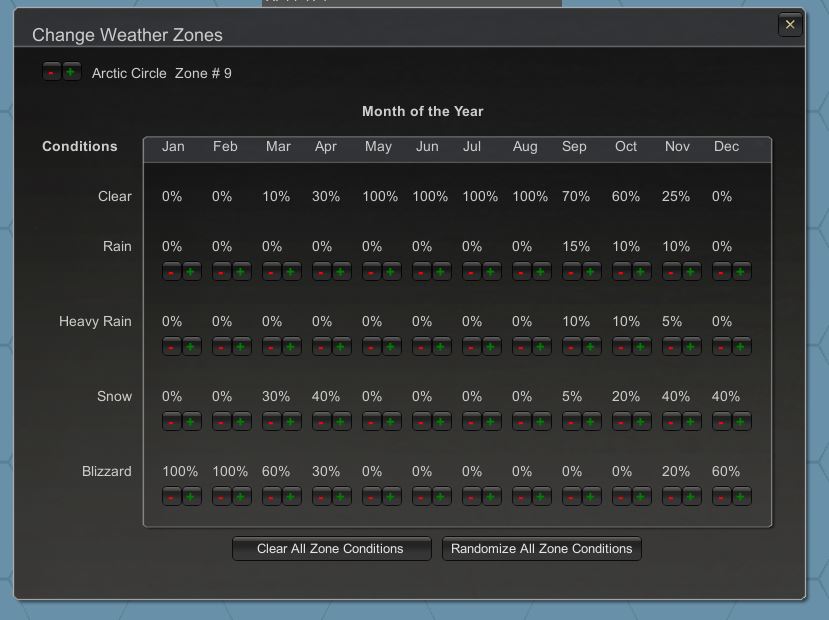Click the Clear 25% value for November
The width and height of the screenshot is (829, 620).
point(676,197)
